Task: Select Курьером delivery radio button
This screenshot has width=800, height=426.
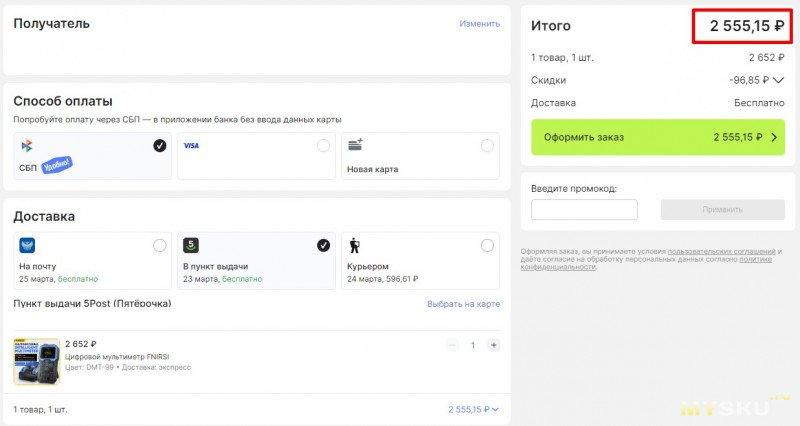Action: coord(487,245)
